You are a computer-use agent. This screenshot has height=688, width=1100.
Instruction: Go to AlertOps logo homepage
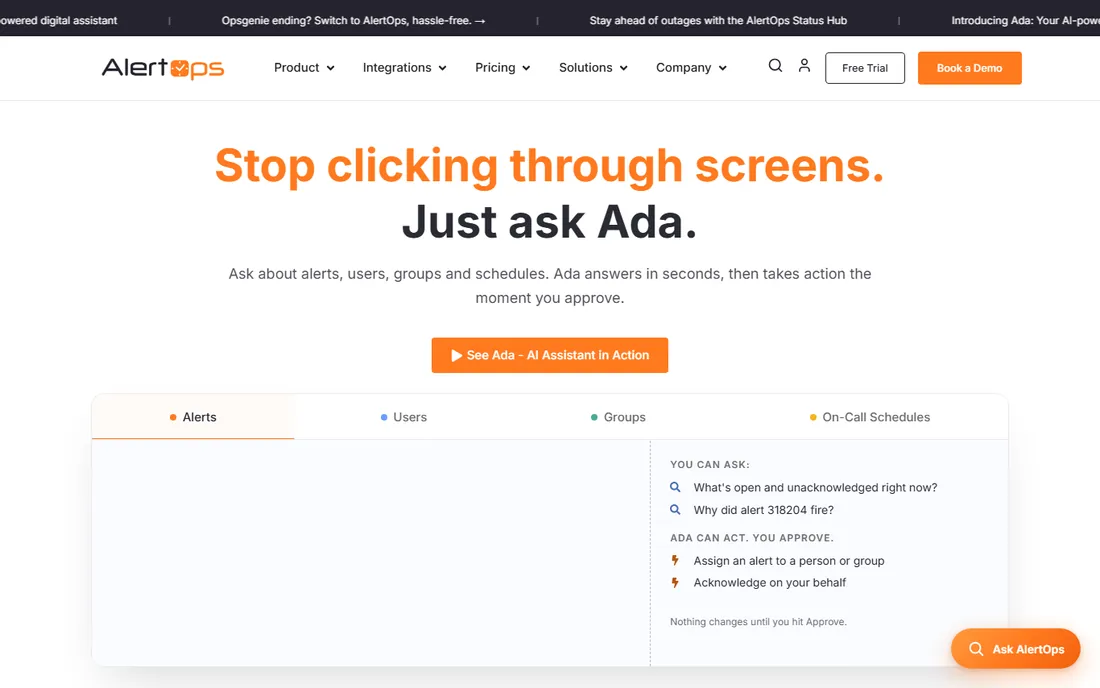point(163,68)
